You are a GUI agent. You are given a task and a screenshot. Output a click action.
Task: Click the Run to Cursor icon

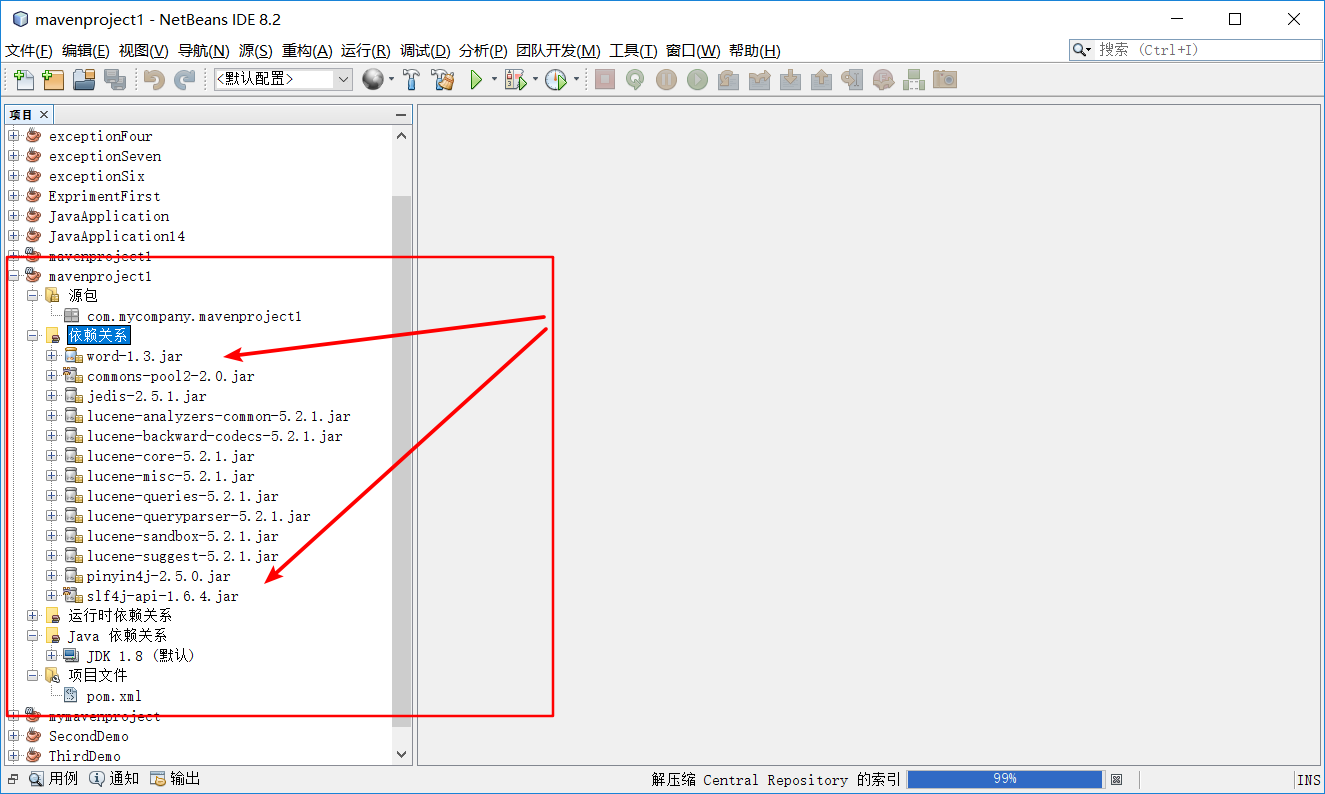click(852, 80)
